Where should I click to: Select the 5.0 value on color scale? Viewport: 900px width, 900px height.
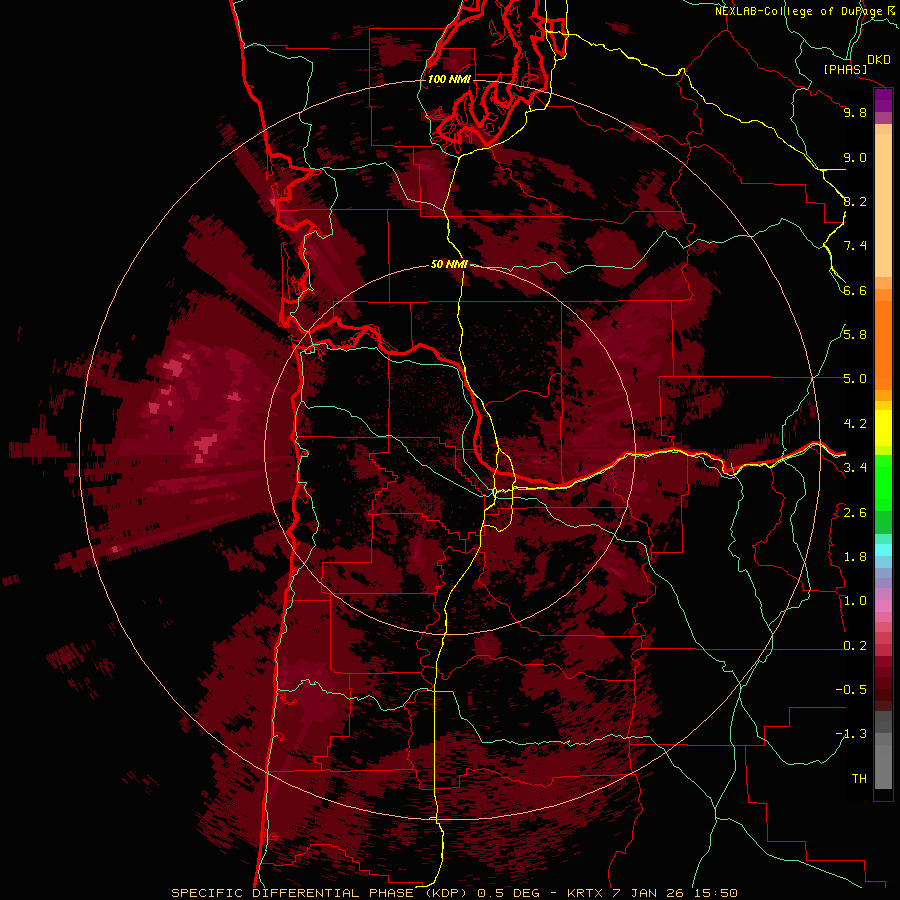(x=855, y=379)
